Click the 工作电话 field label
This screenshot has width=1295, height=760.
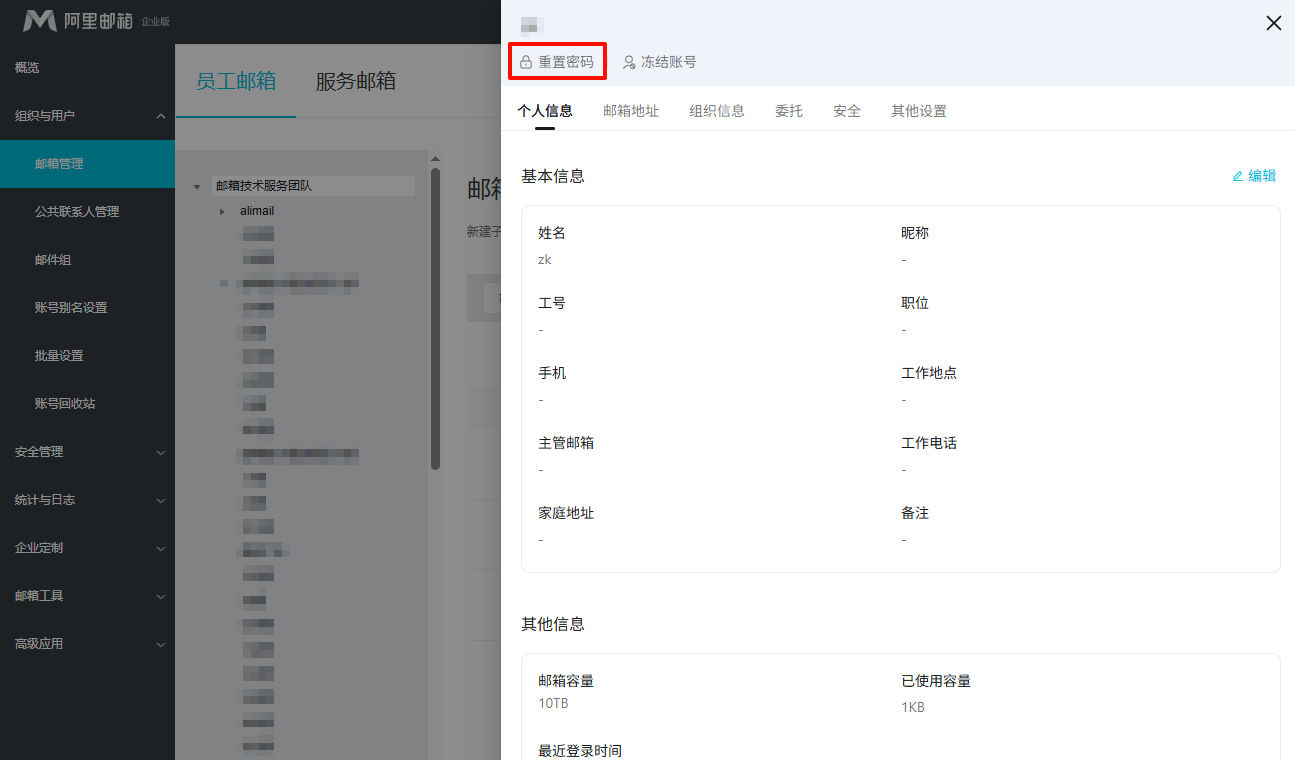[x=929, y=443]
